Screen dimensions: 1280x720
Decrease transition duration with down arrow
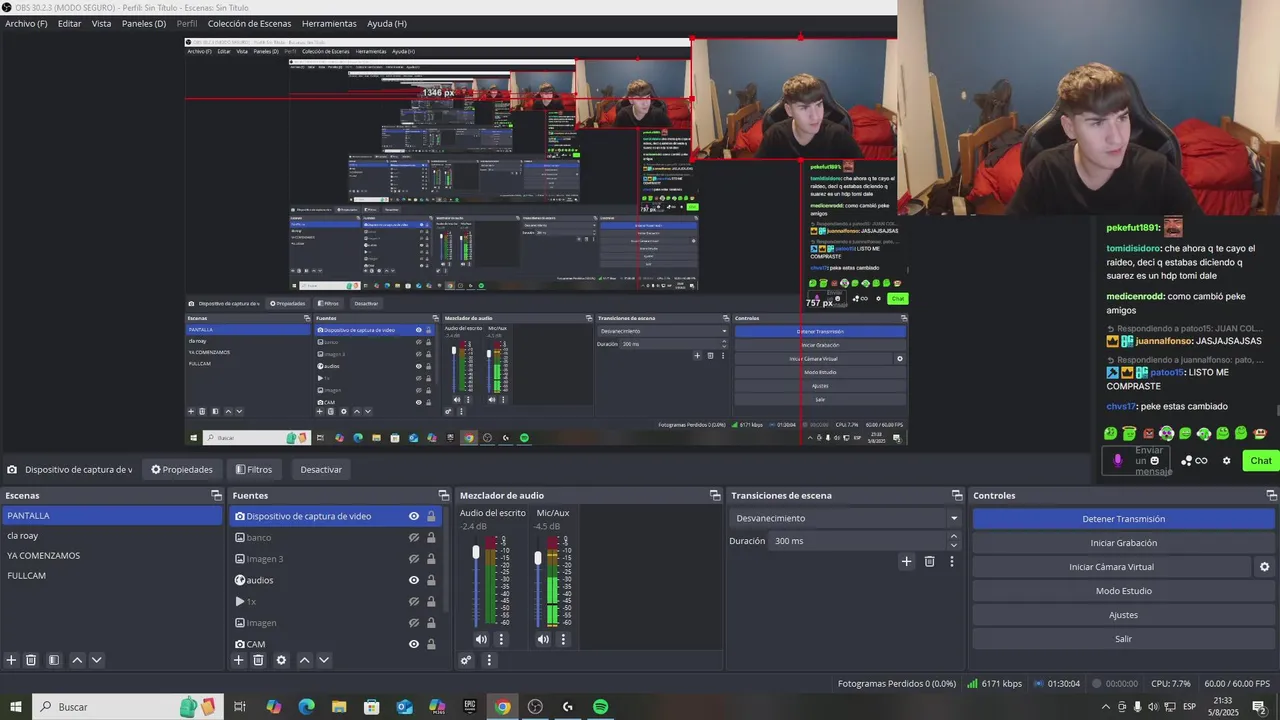pyautogui.click(x=953, y=545)
